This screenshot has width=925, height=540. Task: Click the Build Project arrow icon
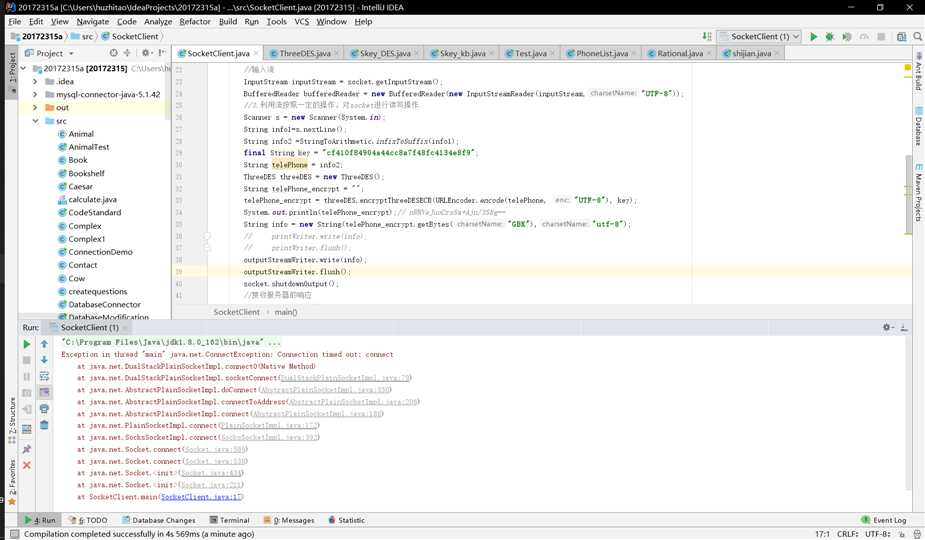point(707,37)
